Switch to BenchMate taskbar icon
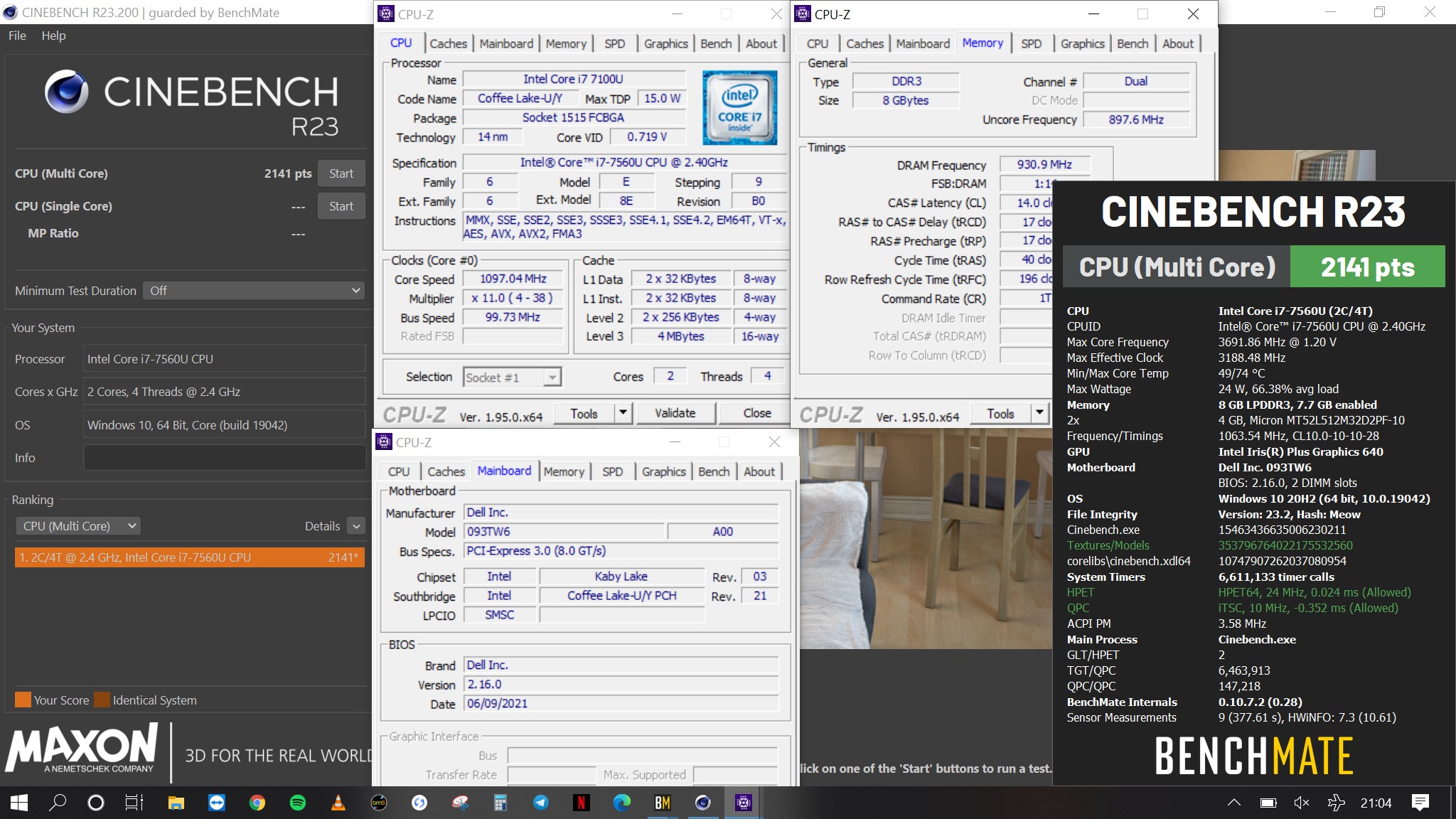 (x=663, y=803)
